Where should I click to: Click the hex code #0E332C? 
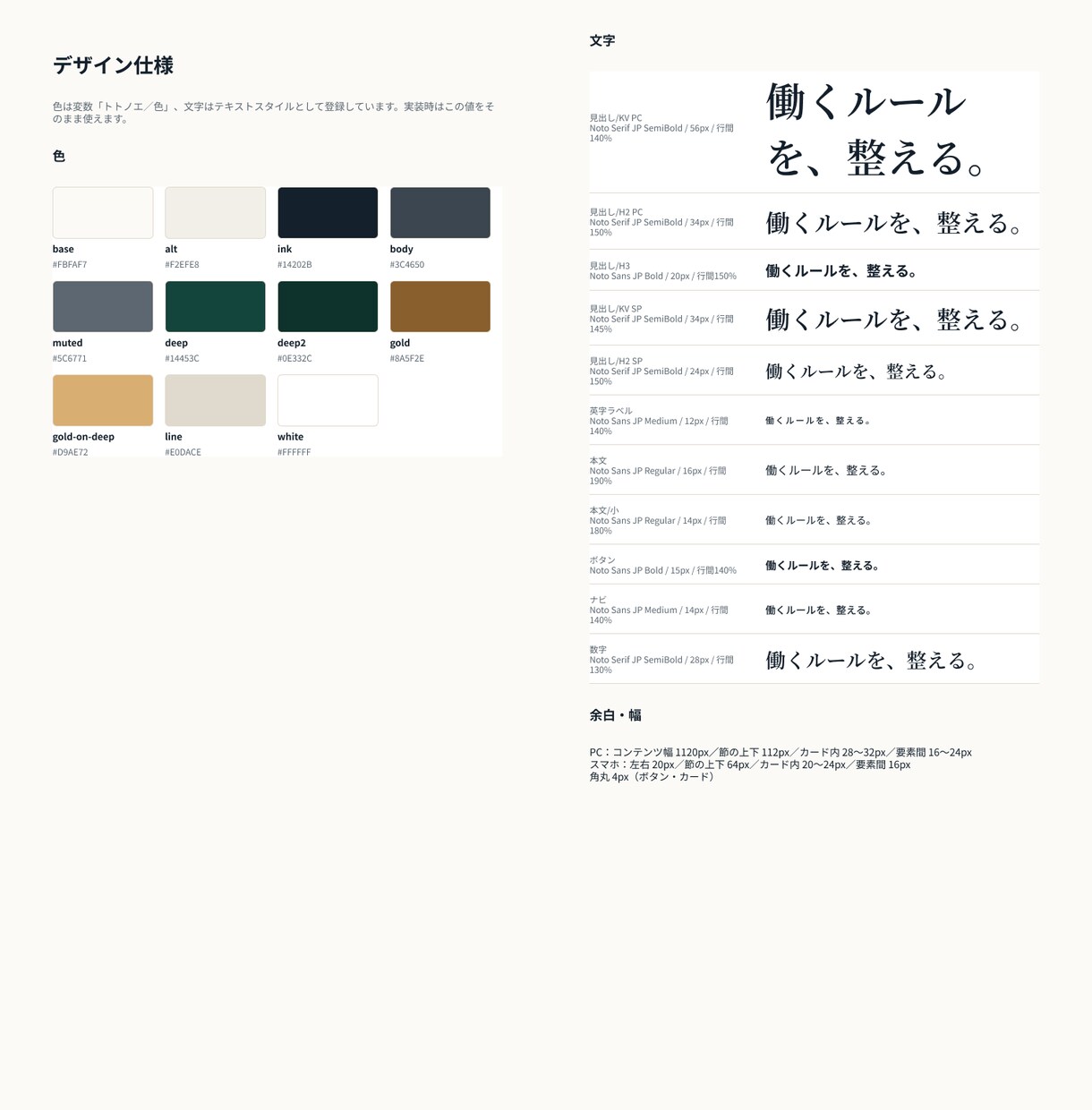coord(294,359)
